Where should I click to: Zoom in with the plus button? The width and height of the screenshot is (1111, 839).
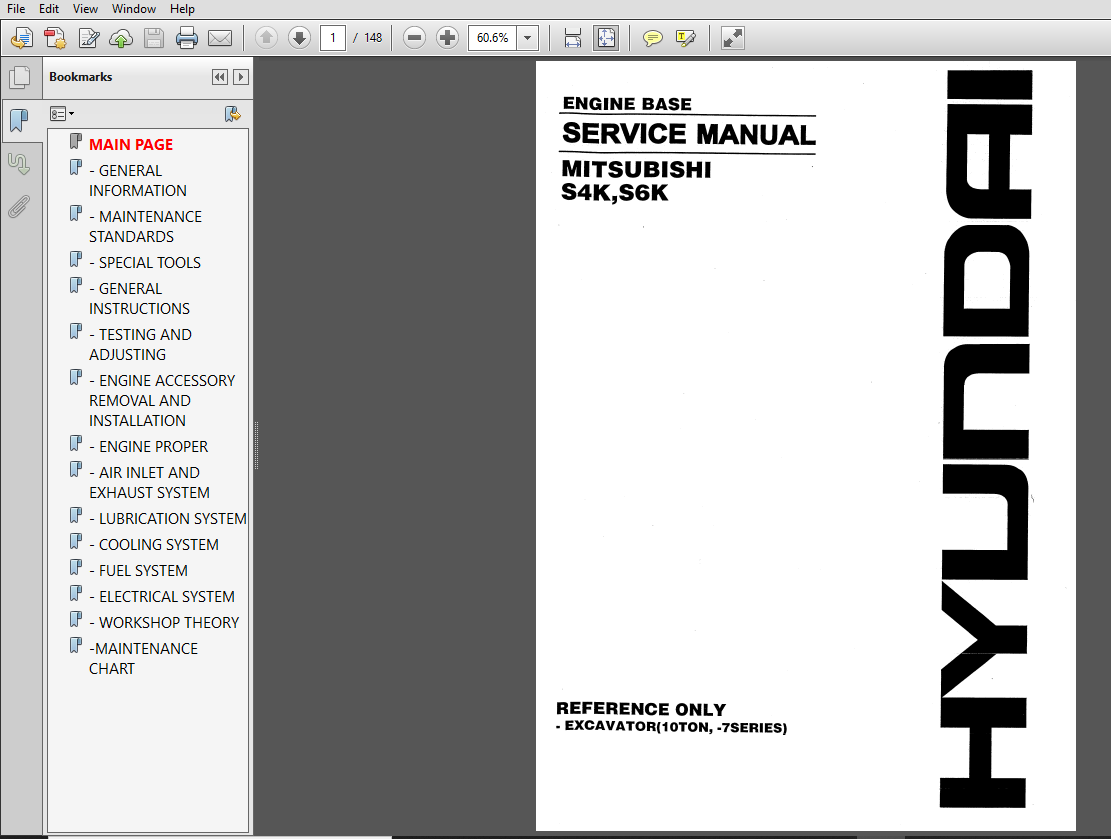(447, 38)
